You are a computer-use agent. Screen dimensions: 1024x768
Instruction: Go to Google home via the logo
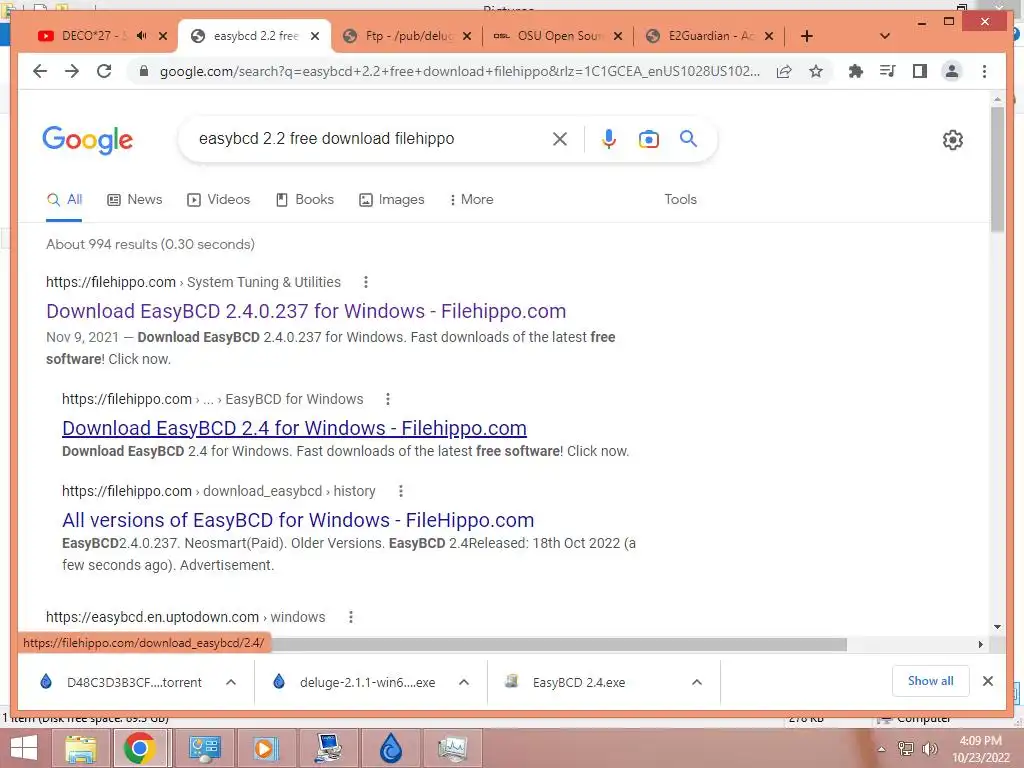click(88, 140)
